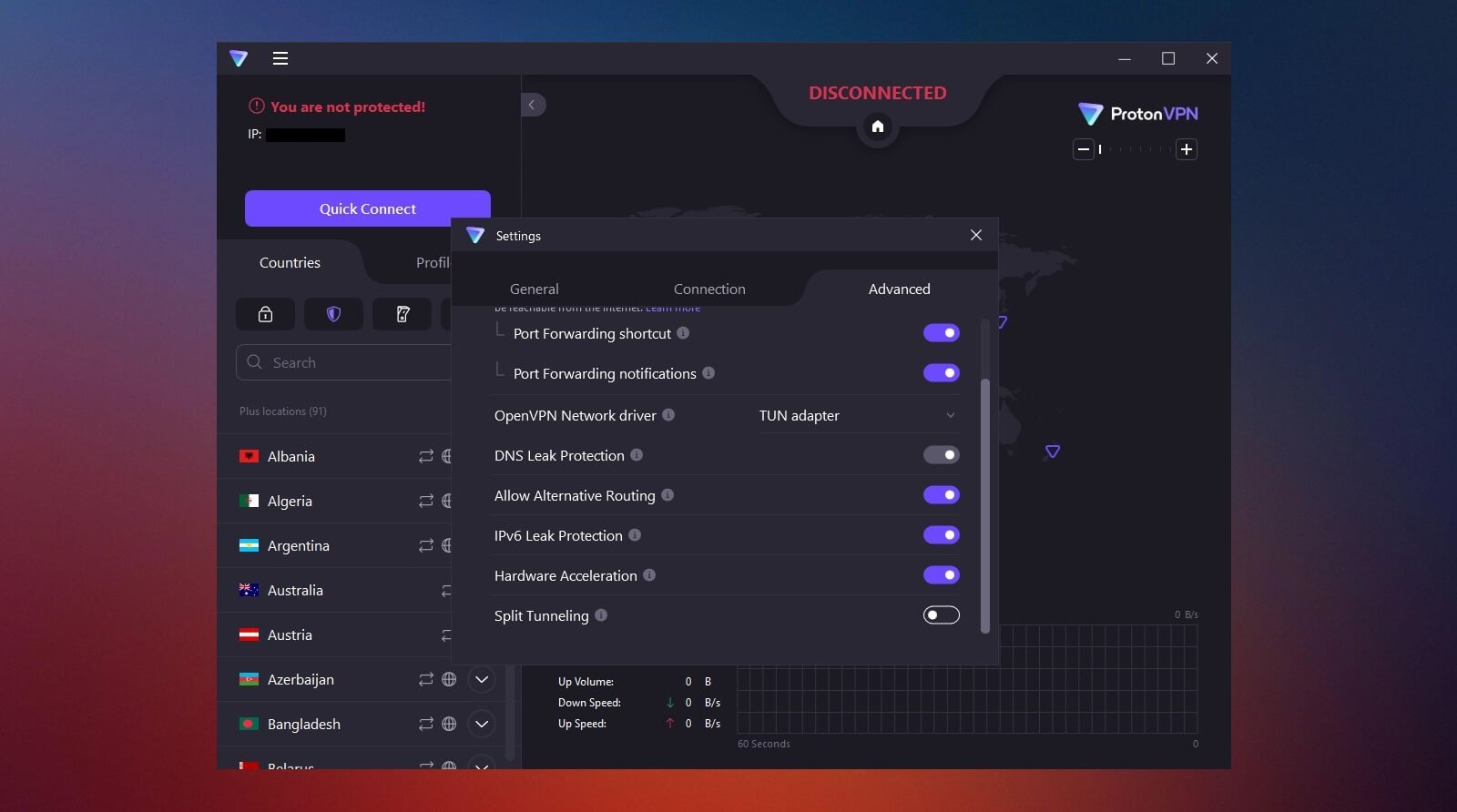Click the Settings dialog scrollbar
The height and width of the screenshot is (812, 1457).
[x=984, y=505]
